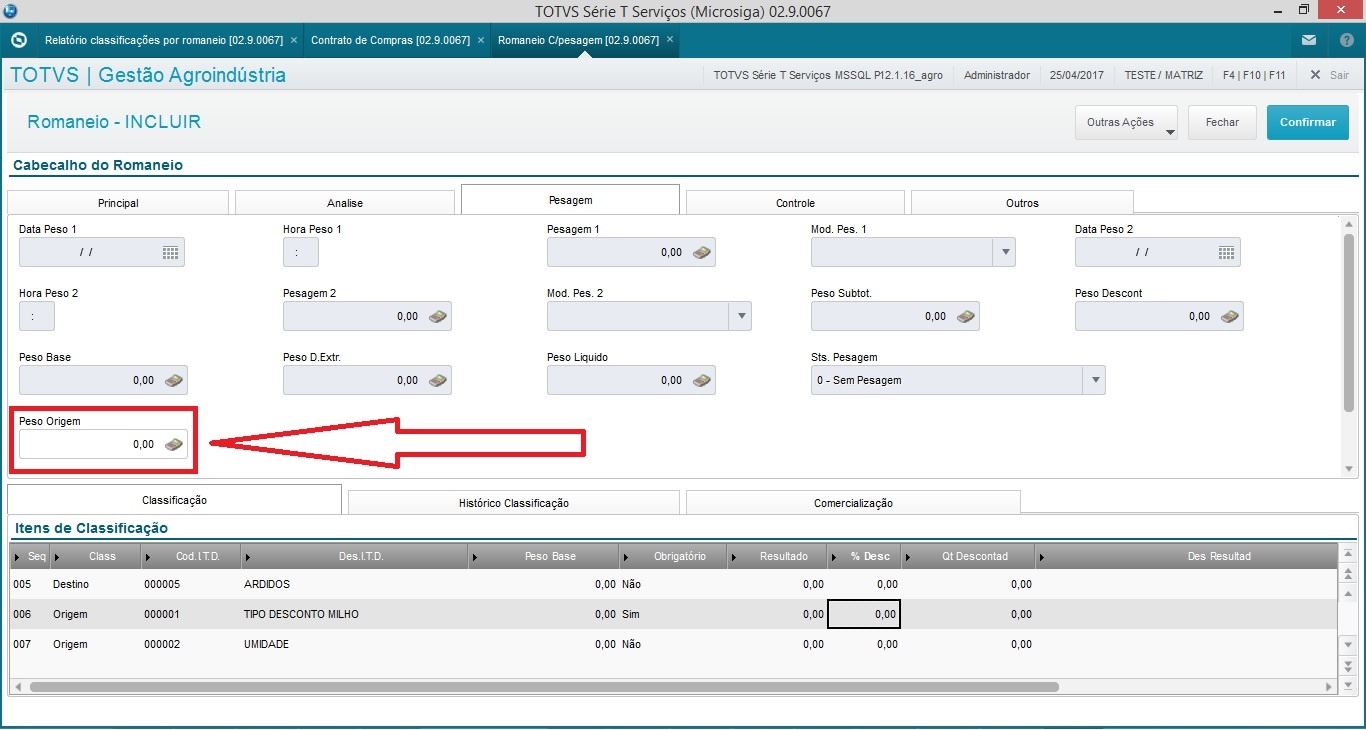The width and height of the screenshot is (1366, 730).
Task: Open the Controle tab
Action: point(795,203)
